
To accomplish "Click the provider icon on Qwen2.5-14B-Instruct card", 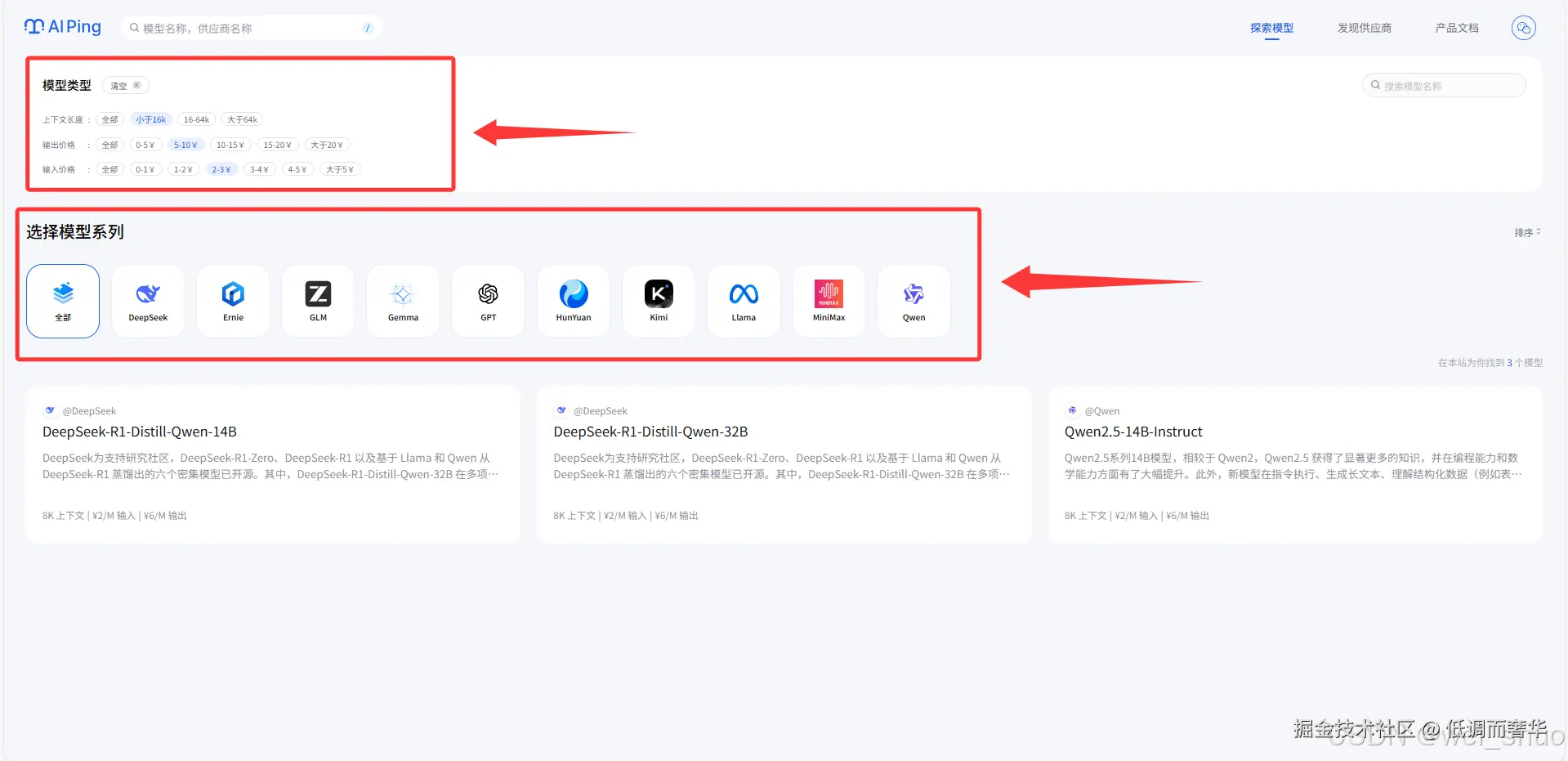I will pyautogui.click(x=1072, y=410).
